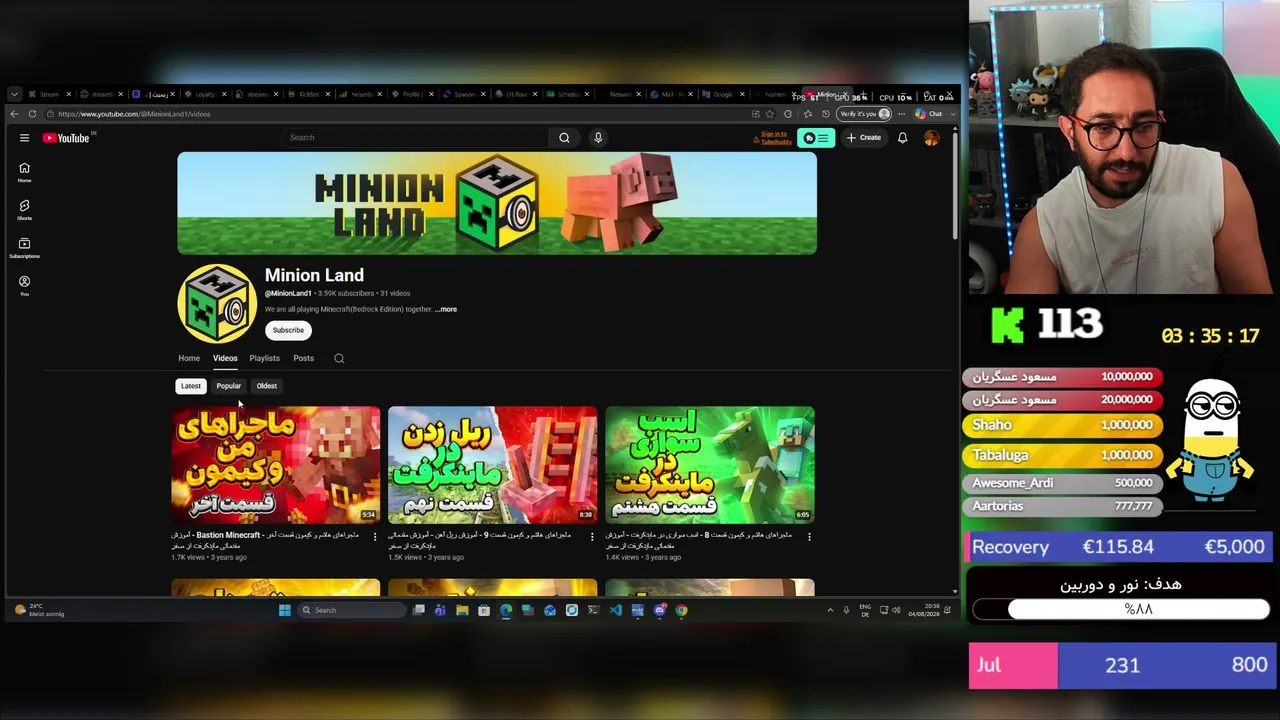Open the Windows Start menu

[x=285, y=610]
